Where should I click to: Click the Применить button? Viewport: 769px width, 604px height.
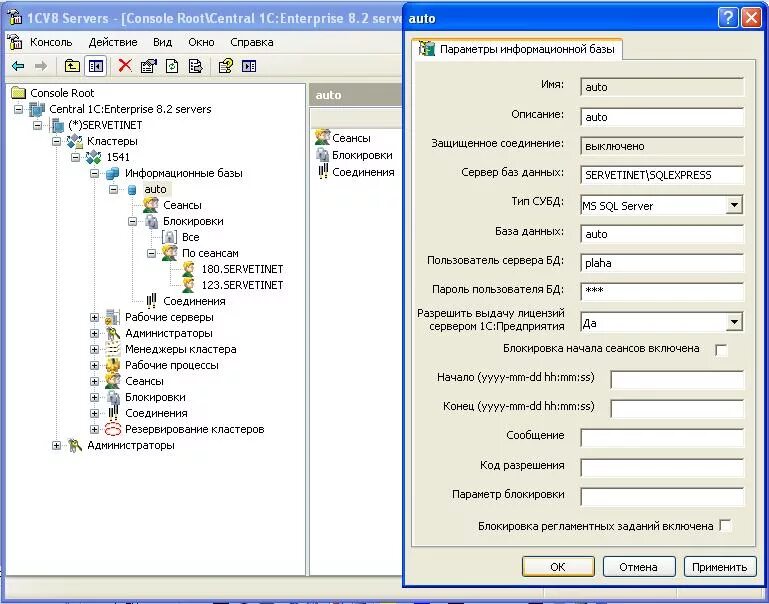719,567
